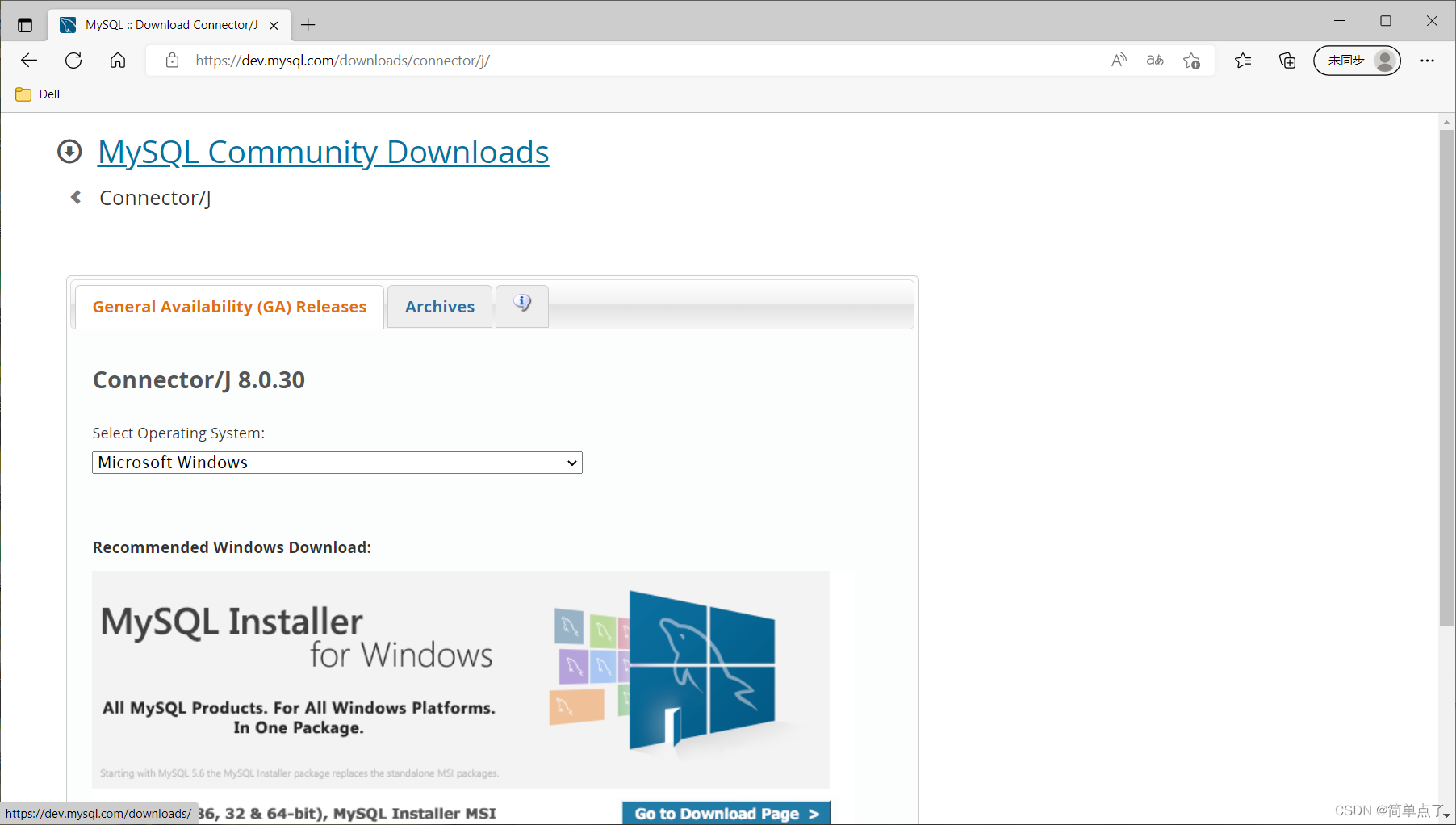
Task: Switch to the Archives tab
Action: click(x=440, y=307)
